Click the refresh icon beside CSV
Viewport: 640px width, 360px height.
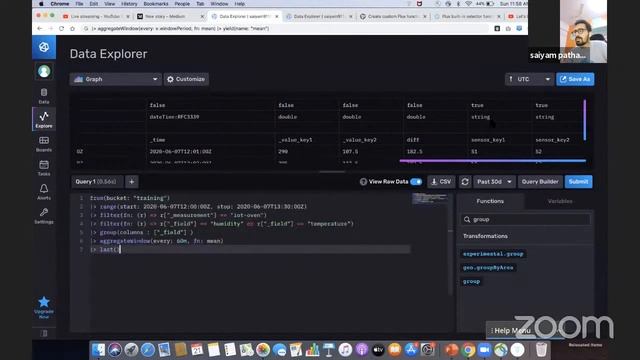click(x=465, y=182)
